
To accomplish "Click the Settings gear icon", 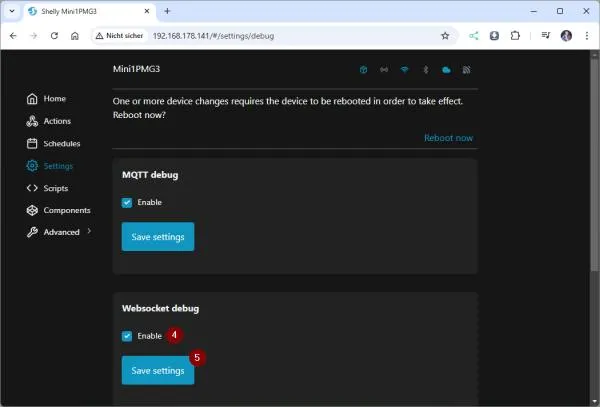I will [x=32, y=166].
